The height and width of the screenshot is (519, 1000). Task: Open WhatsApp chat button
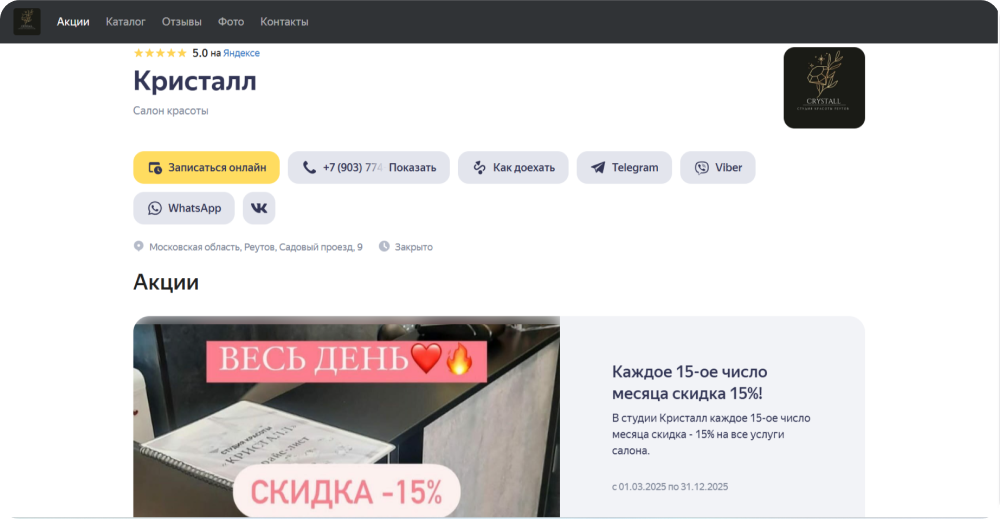184,208
